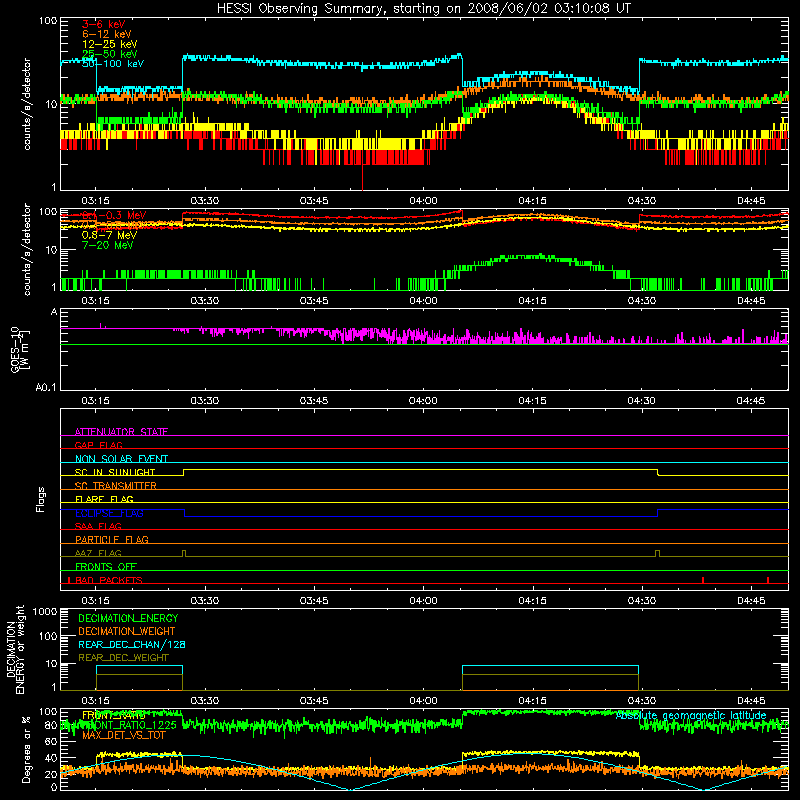Select the SC_IN_SUNLIGHT flag label
The image size is (800, 800).
[115, 472]
